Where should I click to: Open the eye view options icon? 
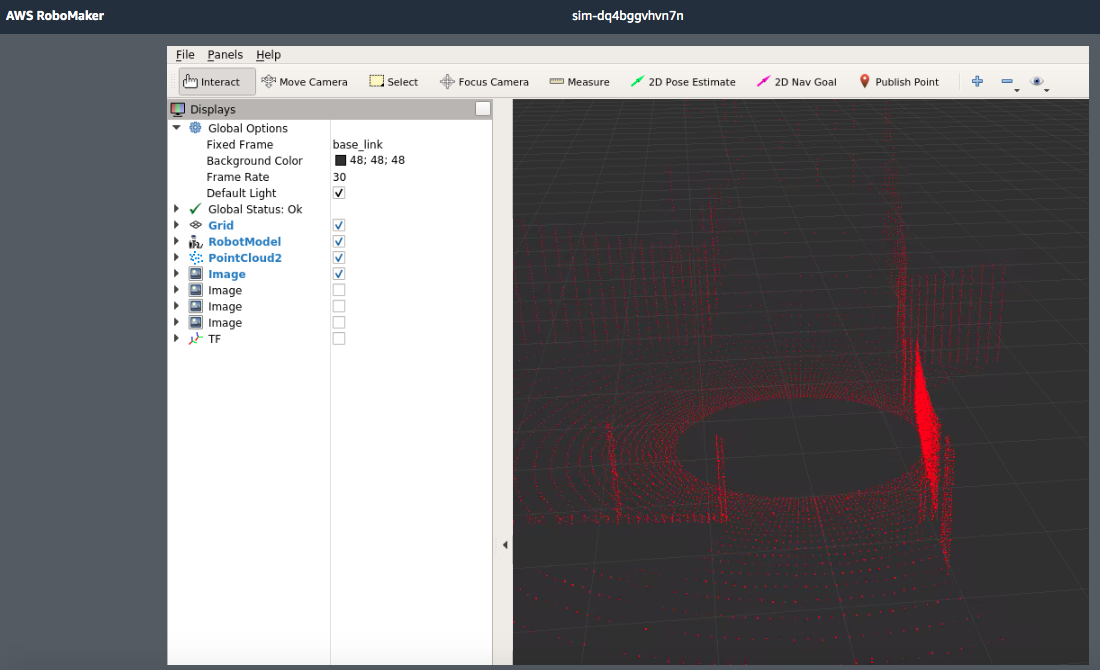(x=1036, y=81)
